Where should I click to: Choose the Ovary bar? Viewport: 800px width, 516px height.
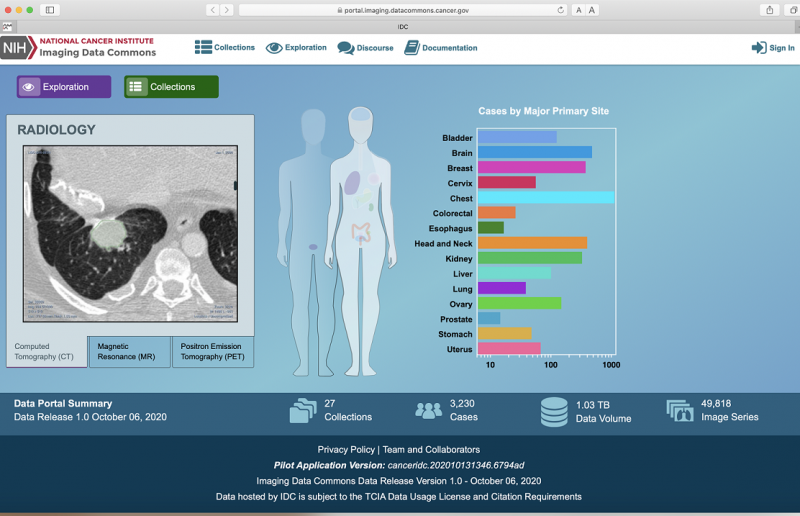[519, 303]
